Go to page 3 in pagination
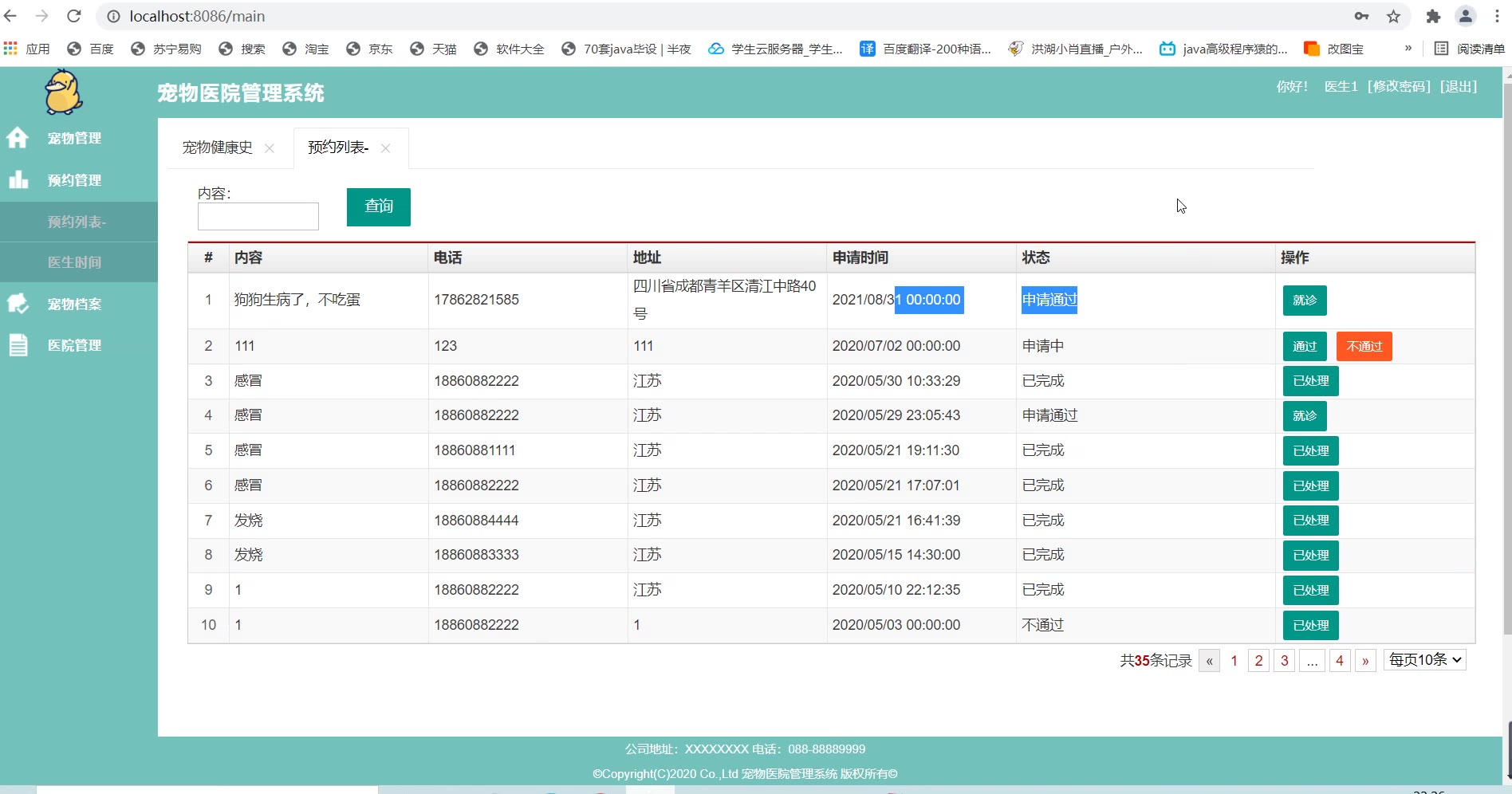This screenshot has height=794, width=1512. coord(1284,661)
